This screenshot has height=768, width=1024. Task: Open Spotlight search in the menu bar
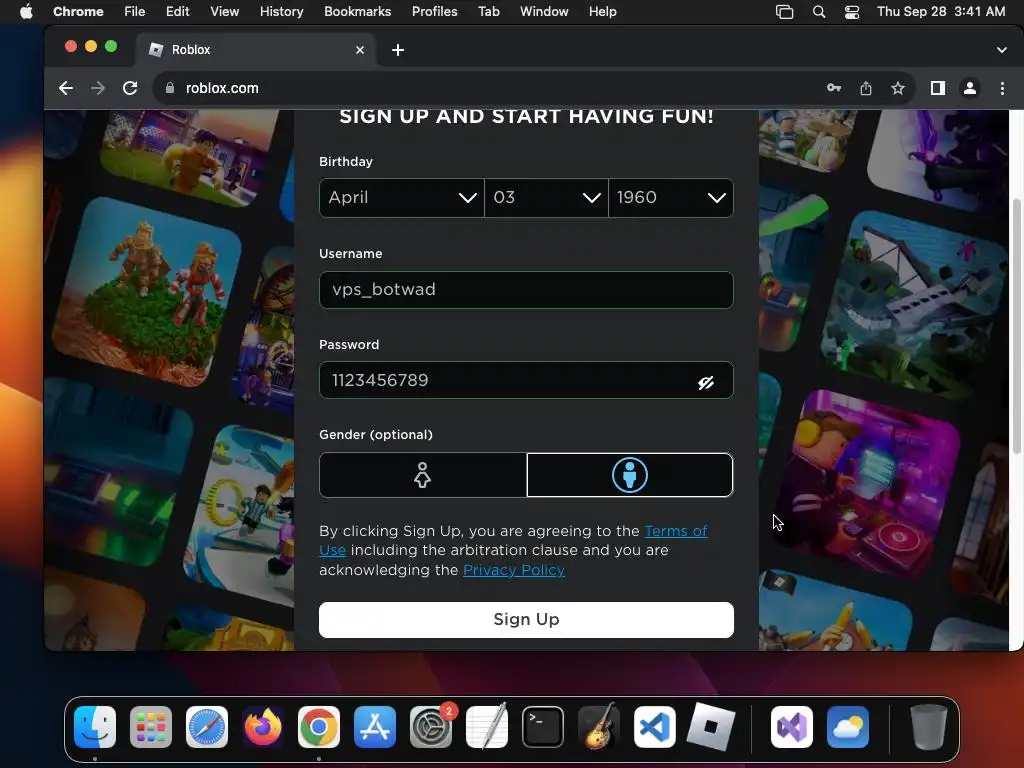point(819,12)
